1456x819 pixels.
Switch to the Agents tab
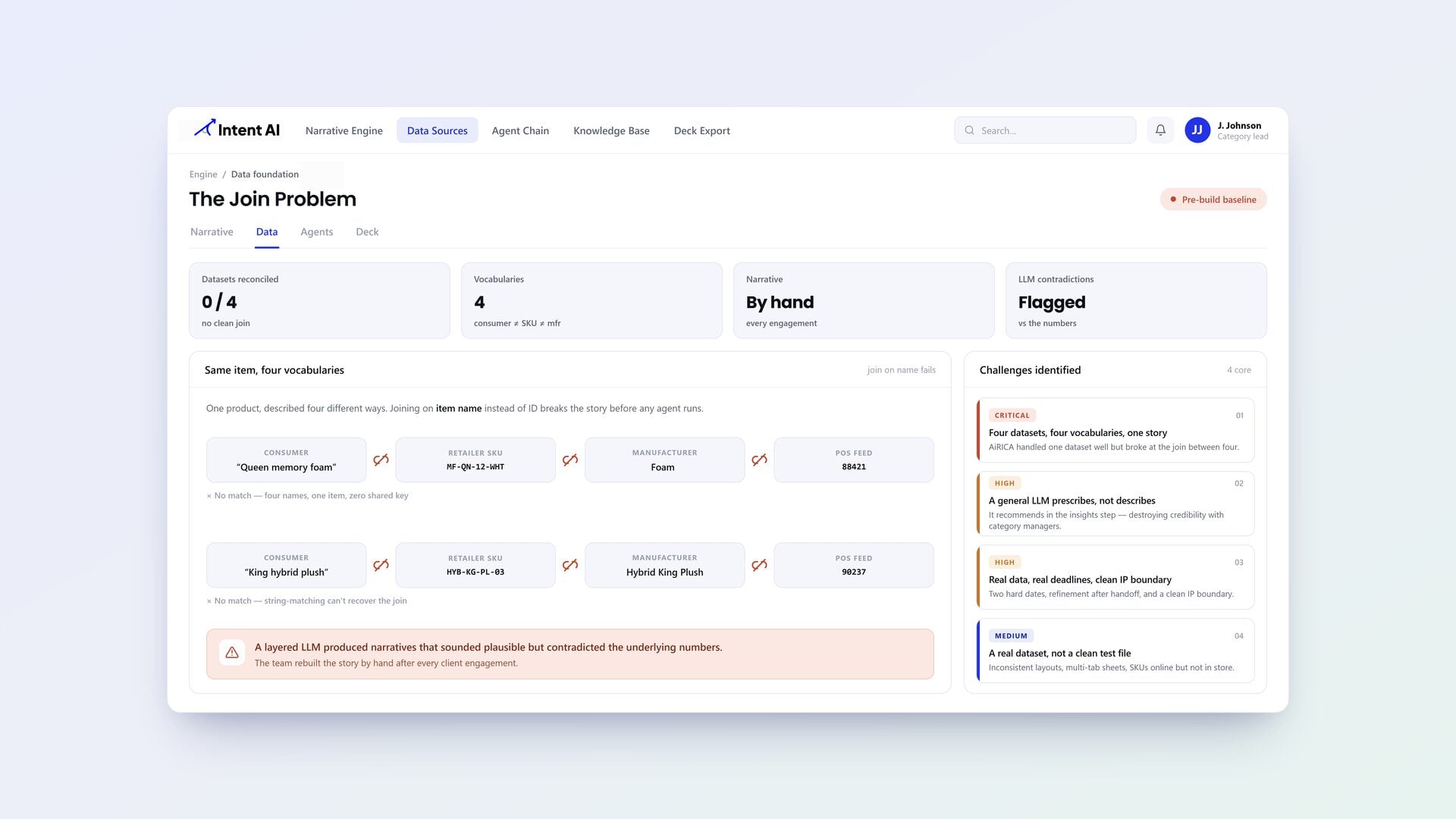(x=317, y=232)
